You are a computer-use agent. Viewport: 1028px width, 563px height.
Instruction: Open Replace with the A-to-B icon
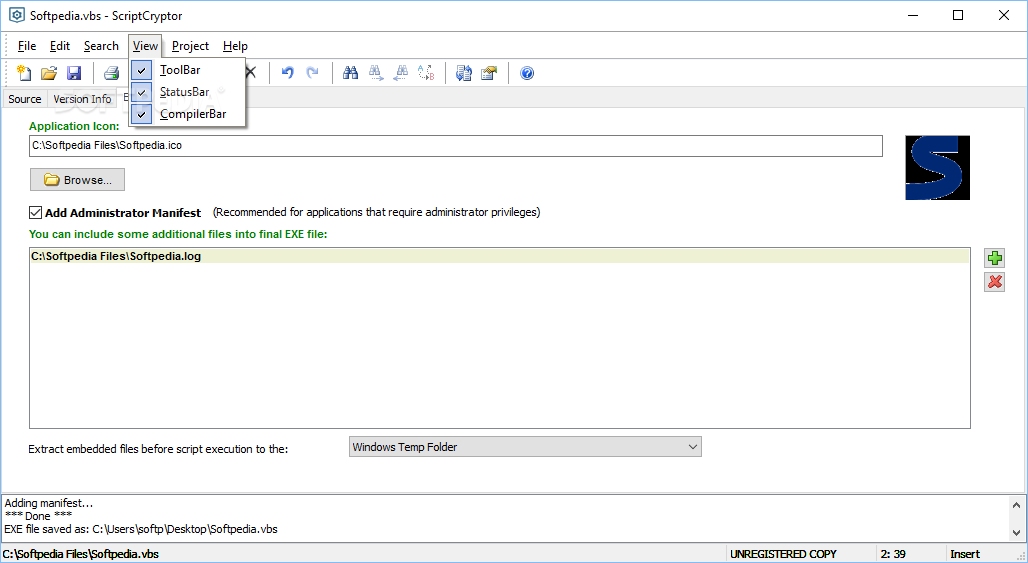pos(426,73)
